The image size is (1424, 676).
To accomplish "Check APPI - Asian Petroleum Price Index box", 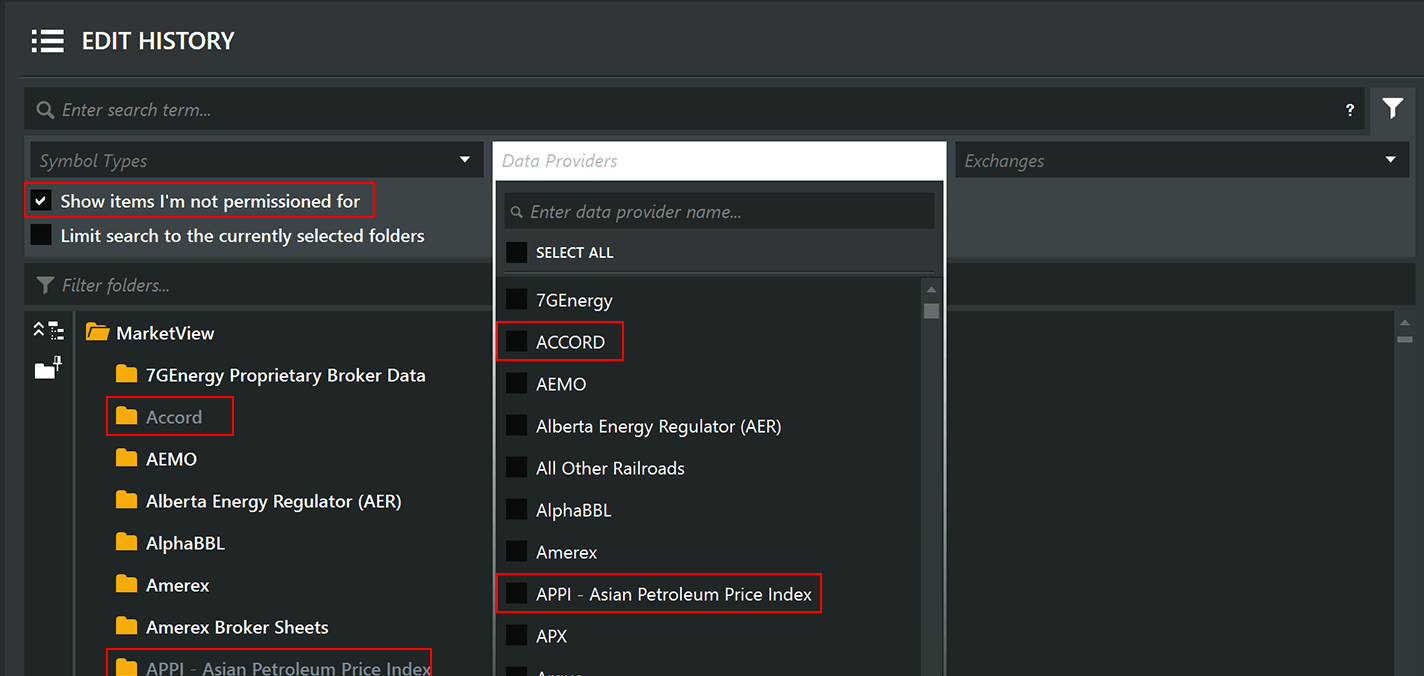I will pos(516,593).
